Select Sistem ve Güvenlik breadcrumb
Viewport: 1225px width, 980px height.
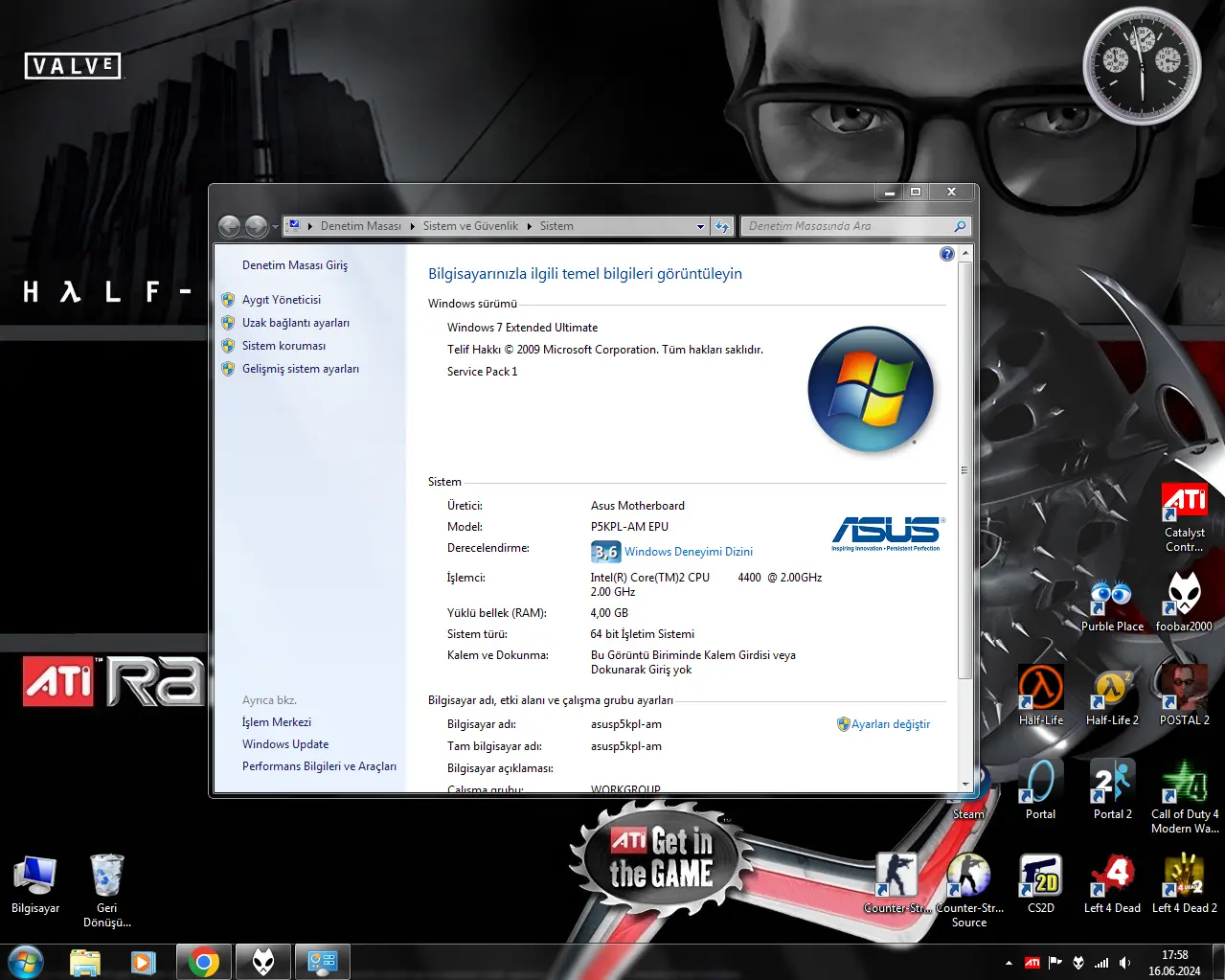[470, 226]
